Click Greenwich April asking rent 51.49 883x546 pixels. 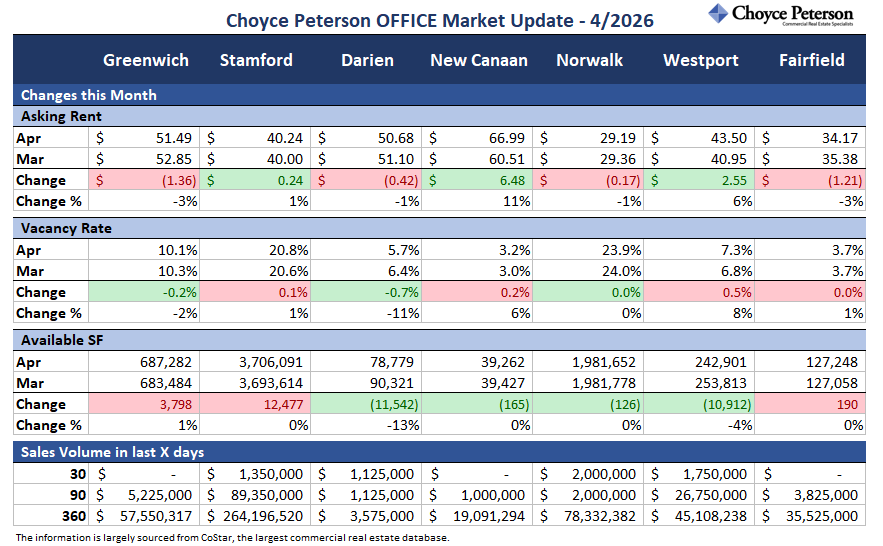coord(173,138)
